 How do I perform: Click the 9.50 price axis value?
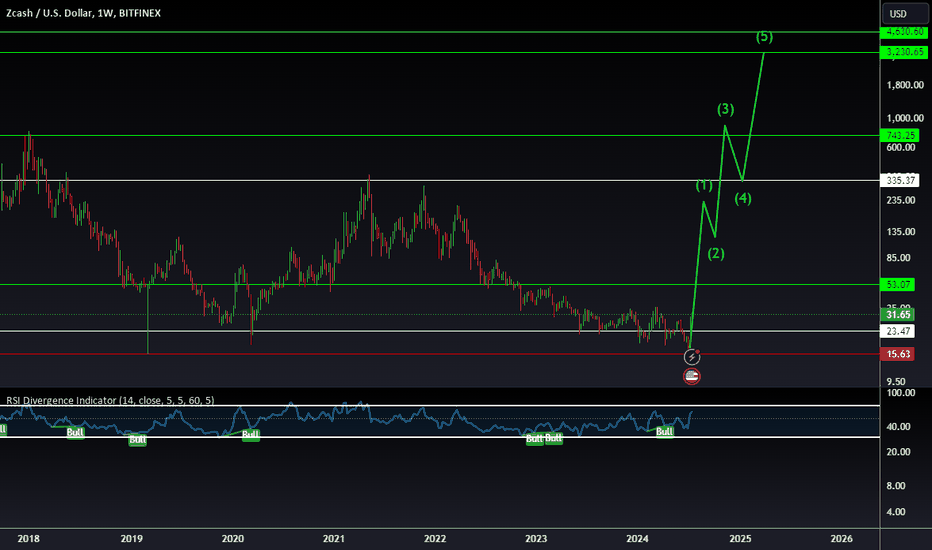[x=896, y=381]
